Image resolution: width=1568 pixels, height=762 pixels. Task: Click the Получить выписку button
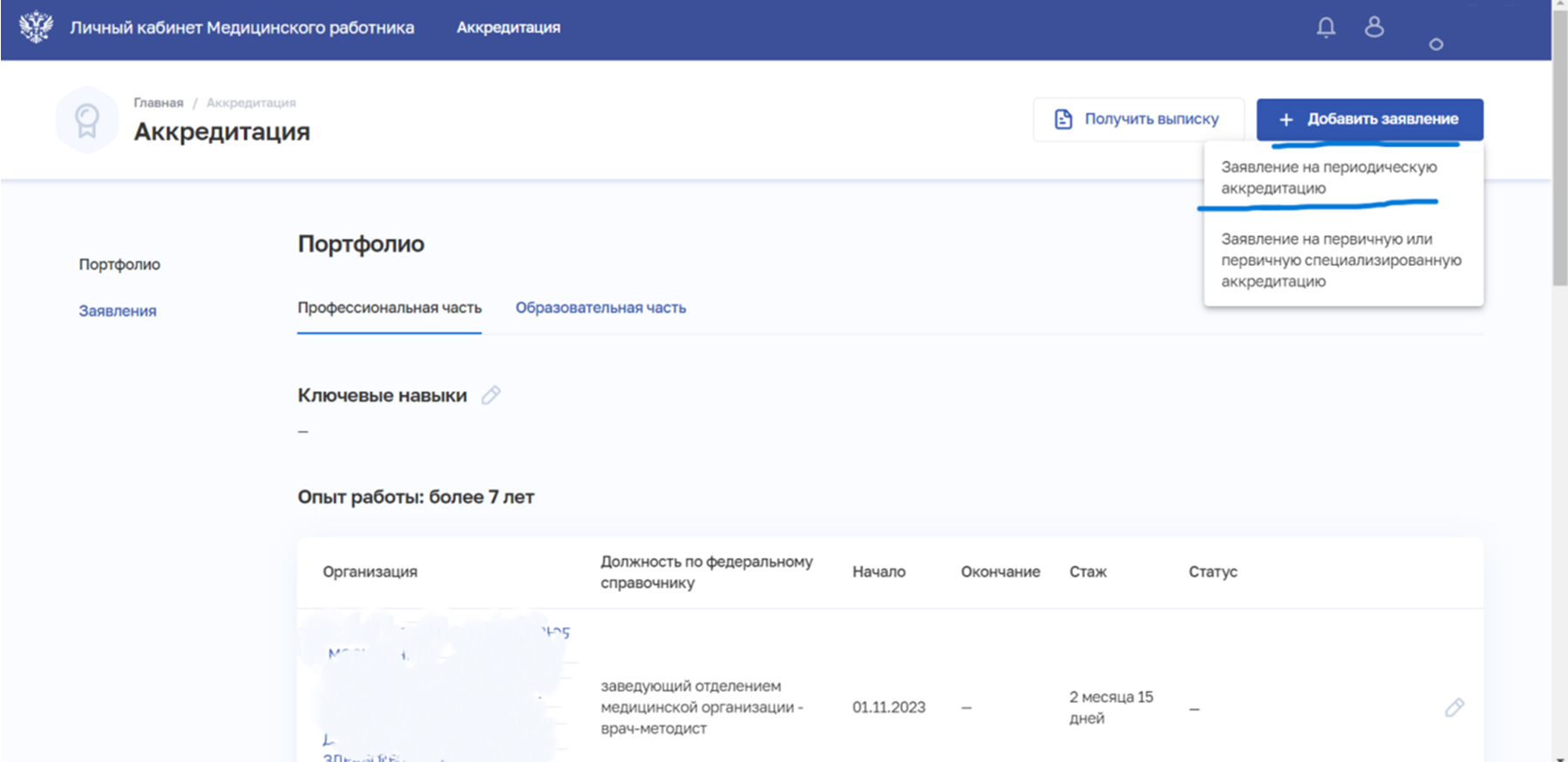pyautogui.click(x=1138, y=119)
